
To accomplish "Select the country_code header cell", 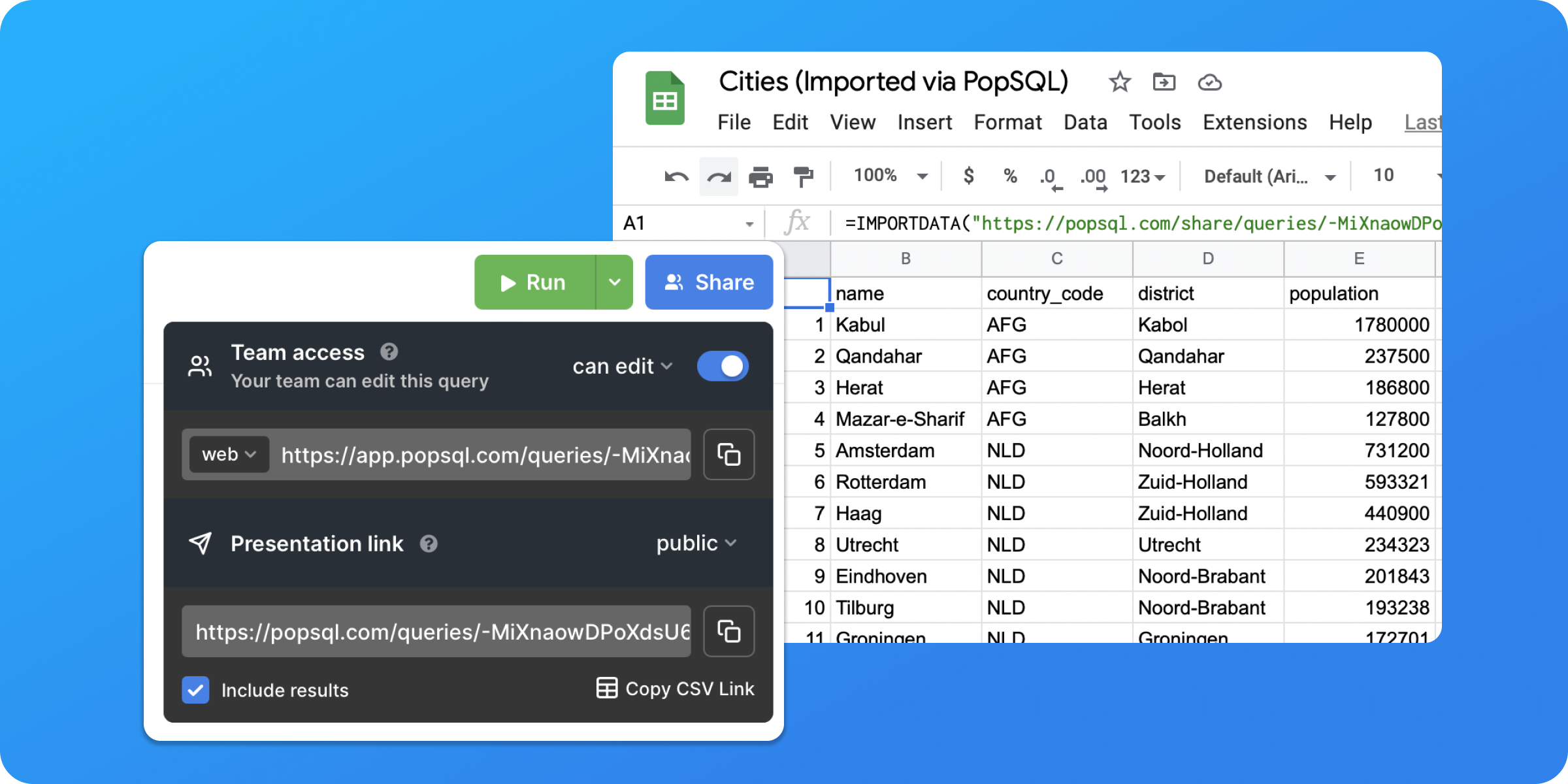I will coord(1057,293).
